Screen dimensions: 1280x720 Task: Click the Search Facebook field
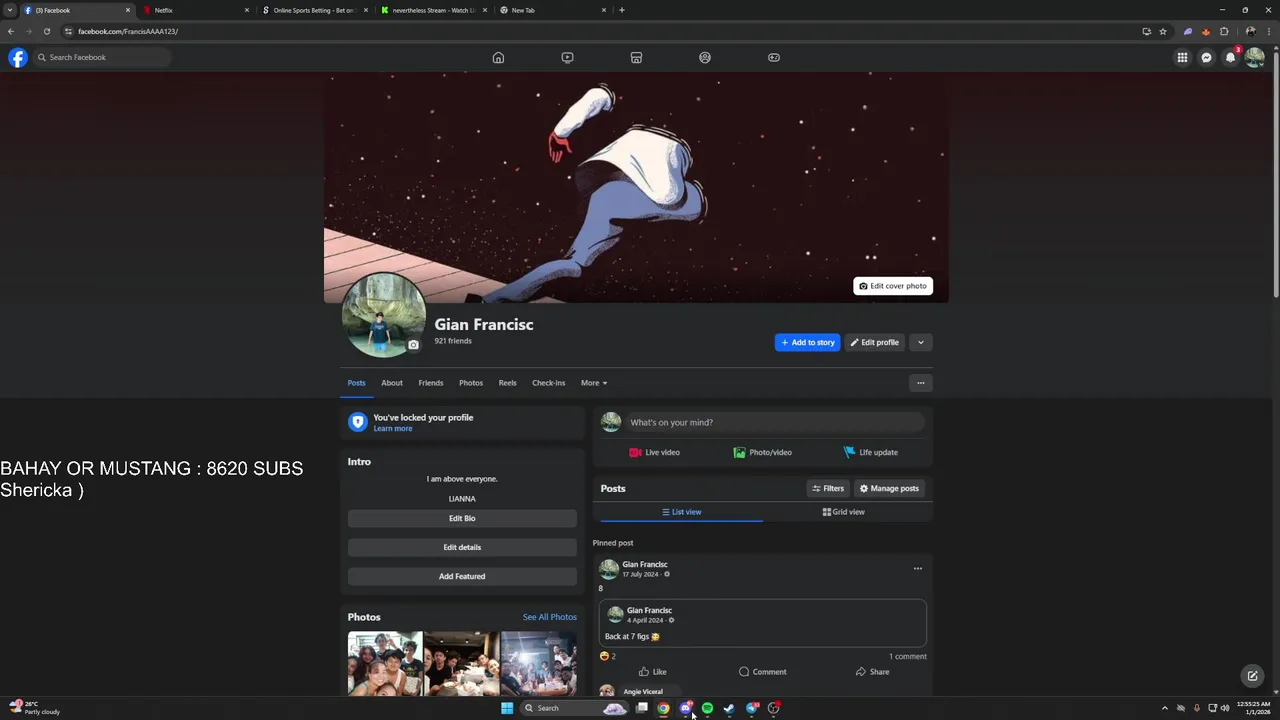click(x=102, y=57)
